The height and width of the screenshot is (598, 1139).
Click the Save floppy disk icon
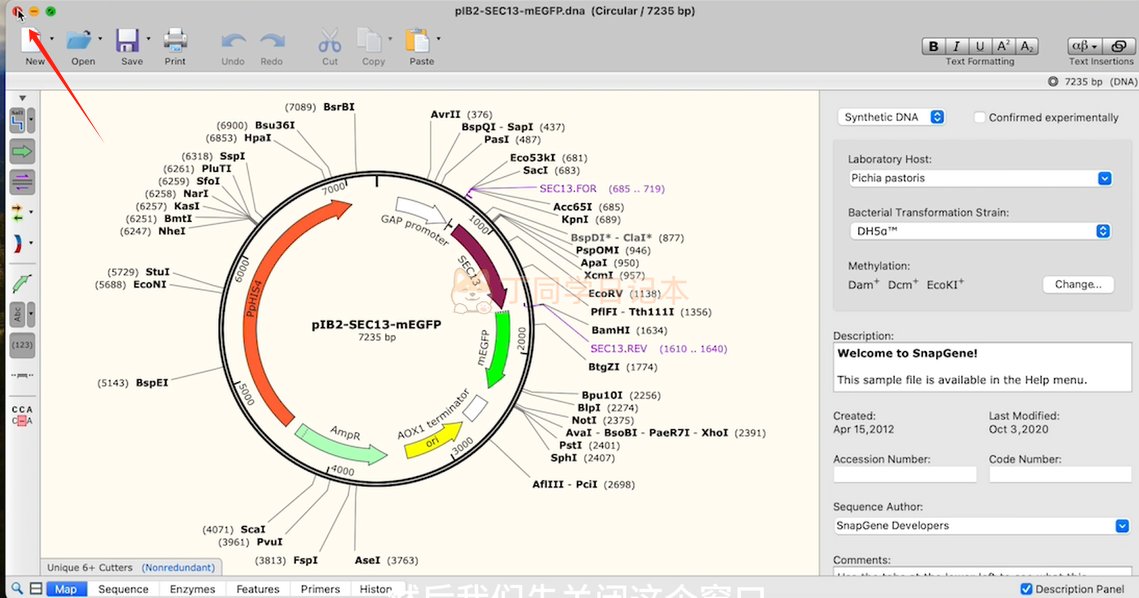pyautogui.click(x=128, y=40)
